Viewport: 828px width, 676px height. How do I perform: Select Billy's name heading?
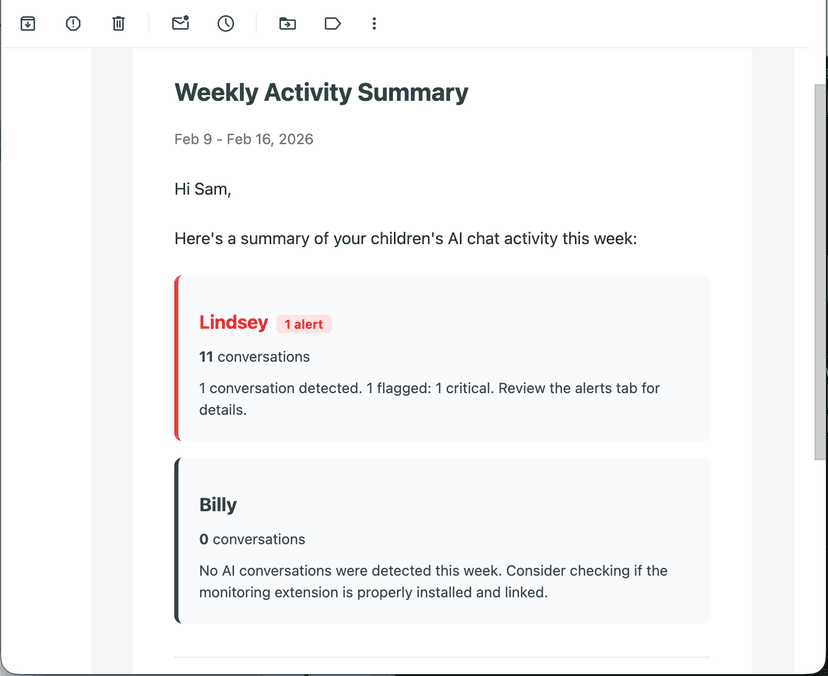(218, 505)
